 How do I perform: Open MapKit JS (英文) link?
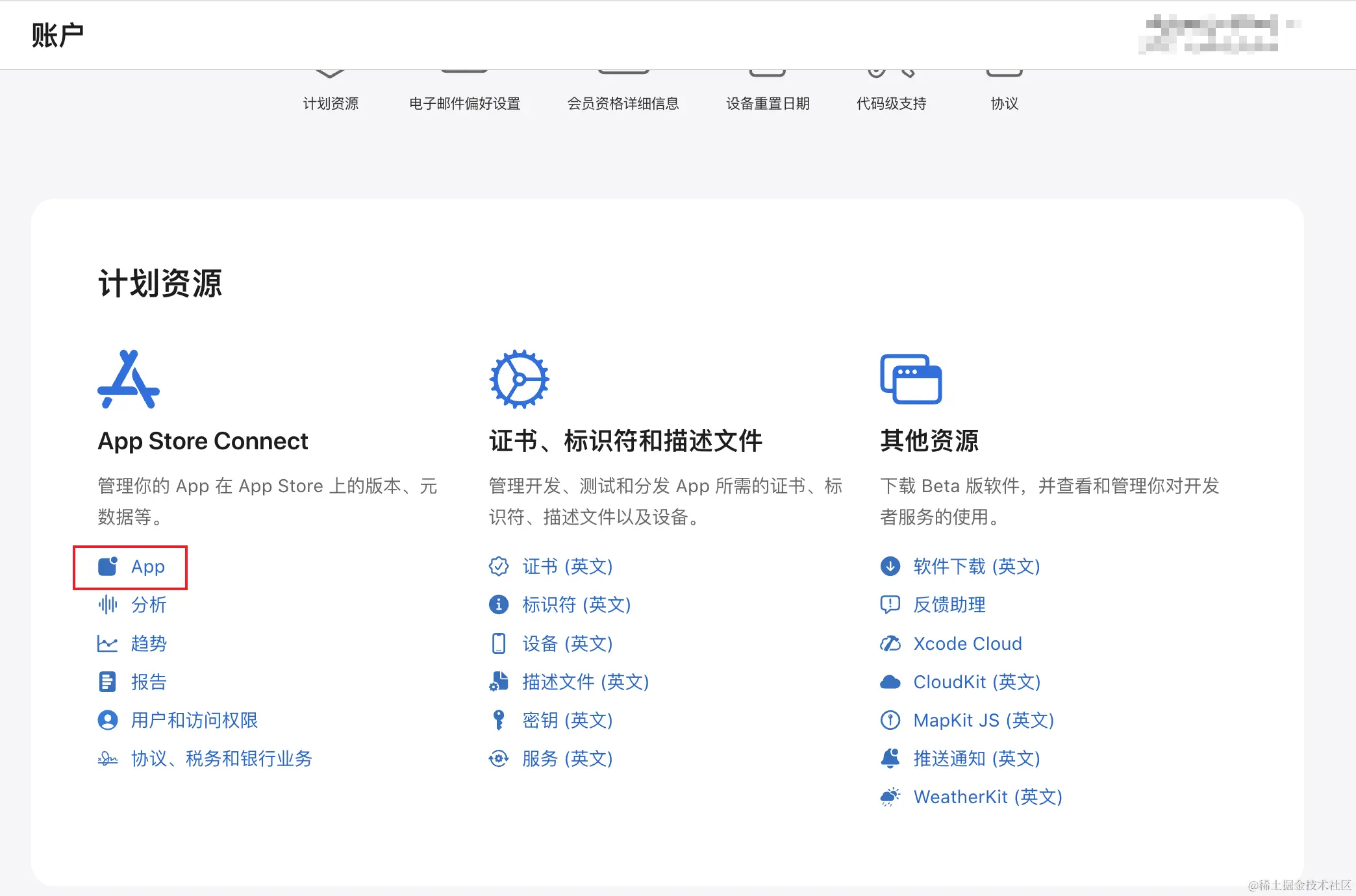pos(983,720)
